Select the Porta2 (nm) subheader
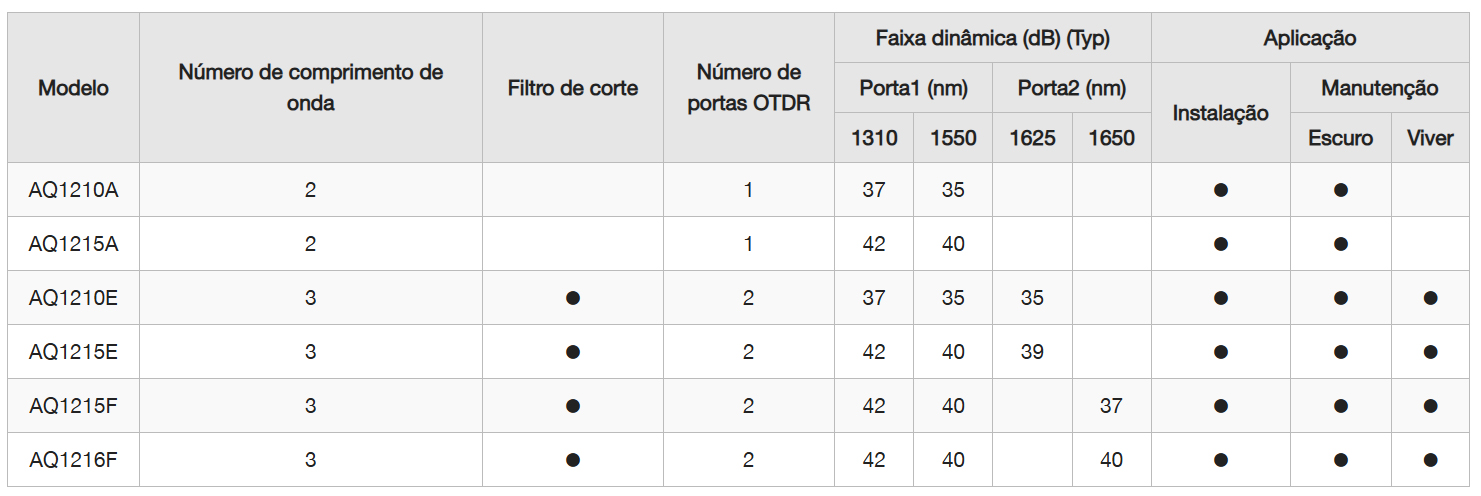 point(1072,88)
